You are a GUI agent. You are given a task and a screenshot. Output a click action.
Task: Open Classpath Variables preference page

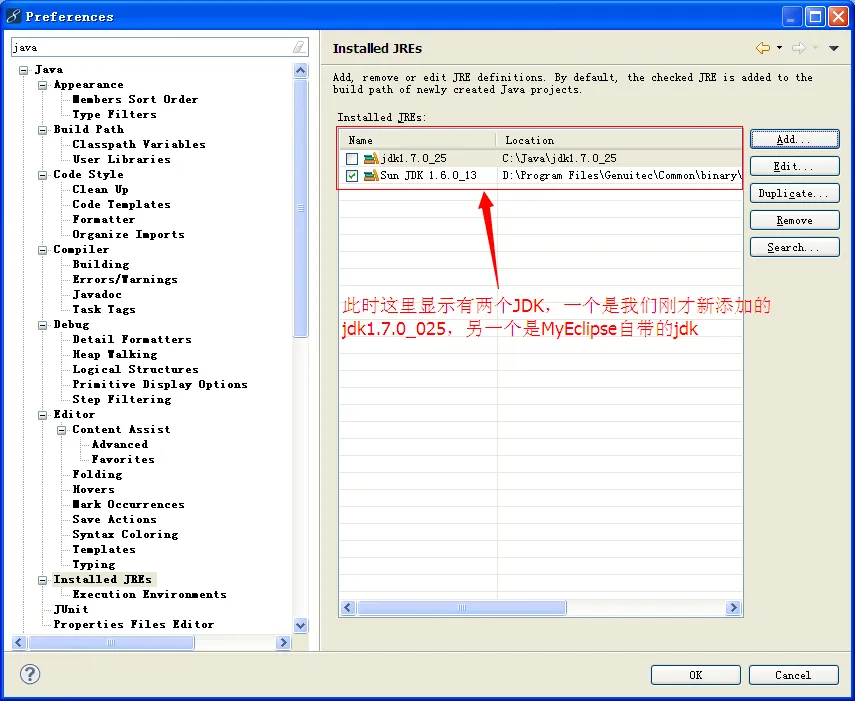(139, 144)
